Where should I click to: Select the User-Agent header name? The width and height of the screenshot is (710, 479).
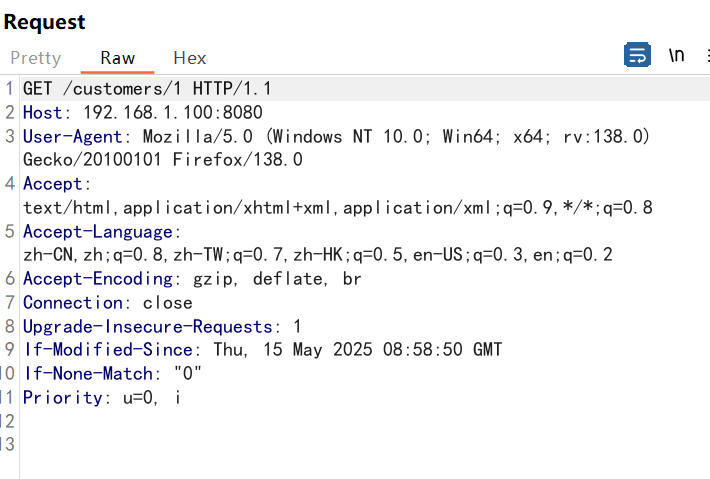pos(72,136)
